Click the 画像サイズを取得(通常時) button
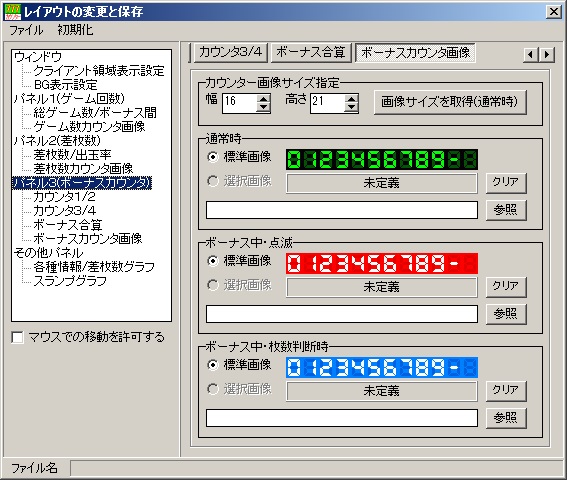The image size is (567, 480). click(450, 102)
